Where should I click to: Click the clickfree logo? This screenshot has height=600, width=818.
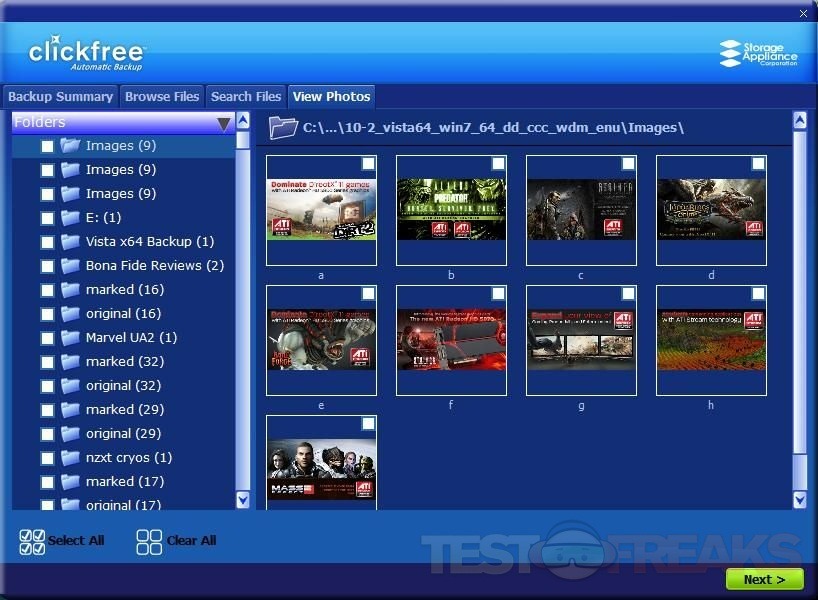87,52
